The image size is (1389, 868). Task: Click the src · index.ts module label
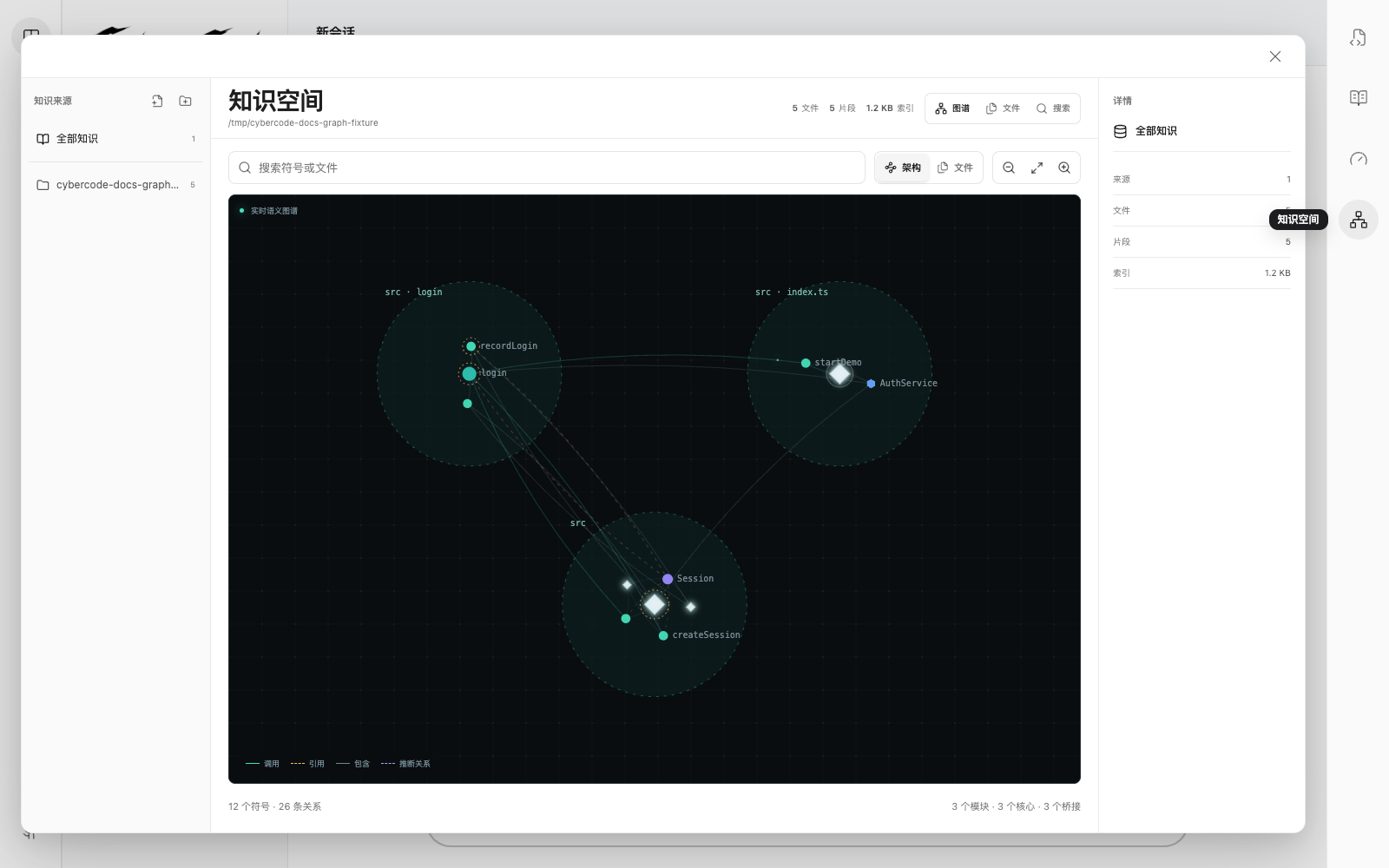click(792, 293)
